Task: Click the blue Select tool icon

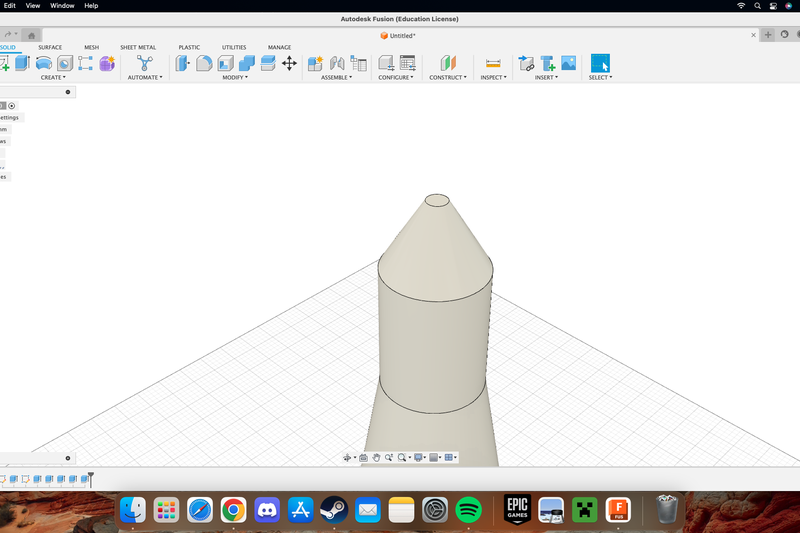Action: click(600, 63)
